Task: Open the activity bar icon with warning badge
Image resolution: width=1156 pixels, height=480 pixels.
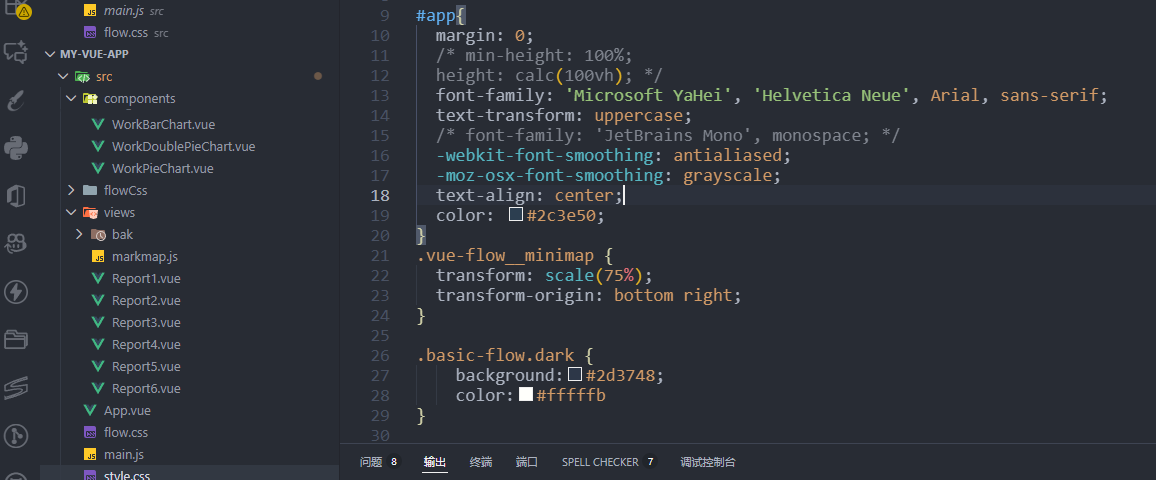Action: (18, 9)
